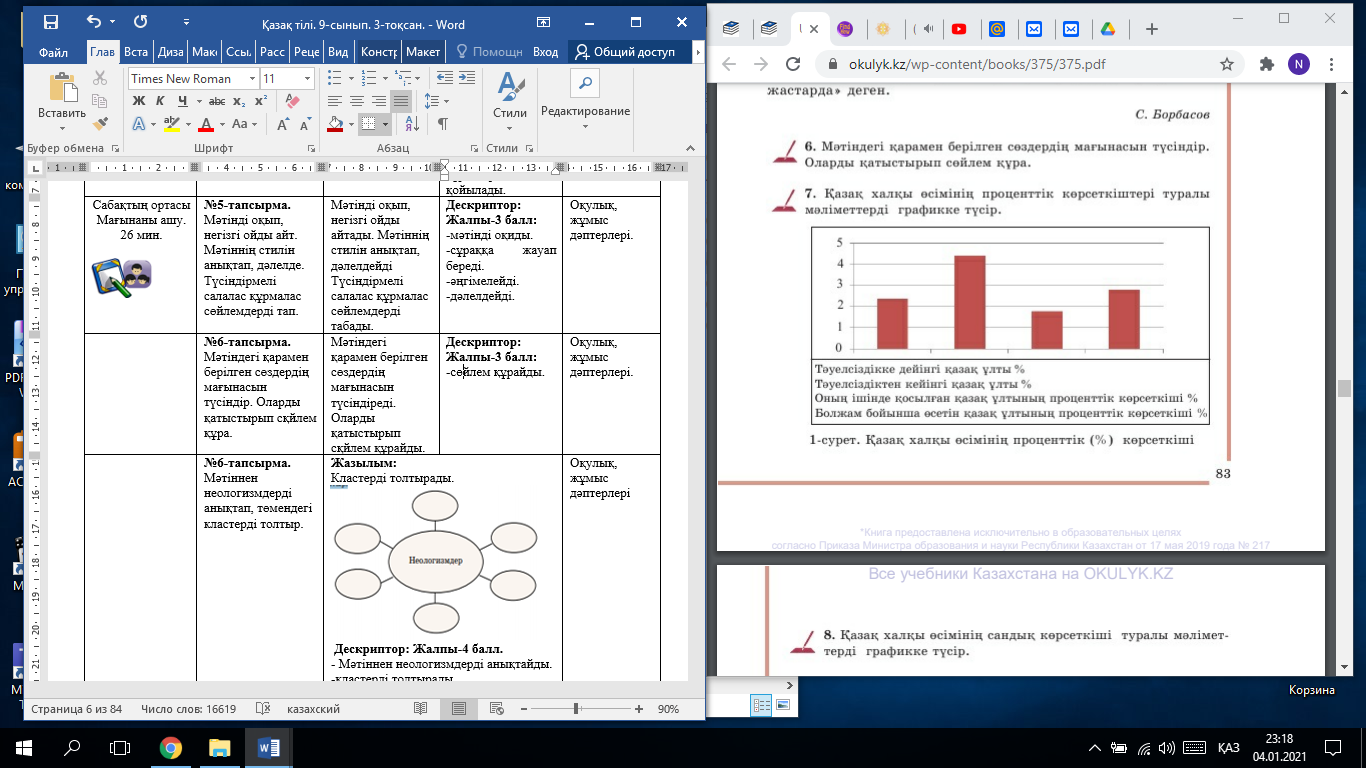Image resolution: width=1366 pixels, height=768 pixels.
Task: Toggle bold (Ж) formatting
Action: [139, 101]
